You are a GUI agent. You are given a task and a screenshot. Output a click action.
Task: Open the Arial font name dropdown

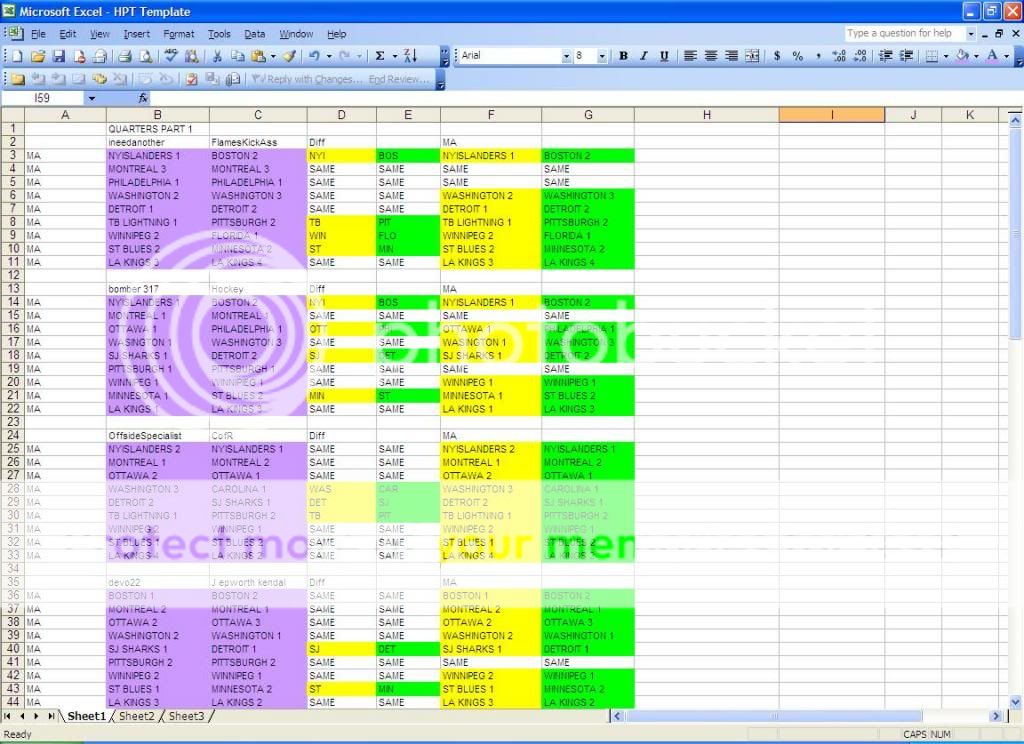tap(566, 57)
